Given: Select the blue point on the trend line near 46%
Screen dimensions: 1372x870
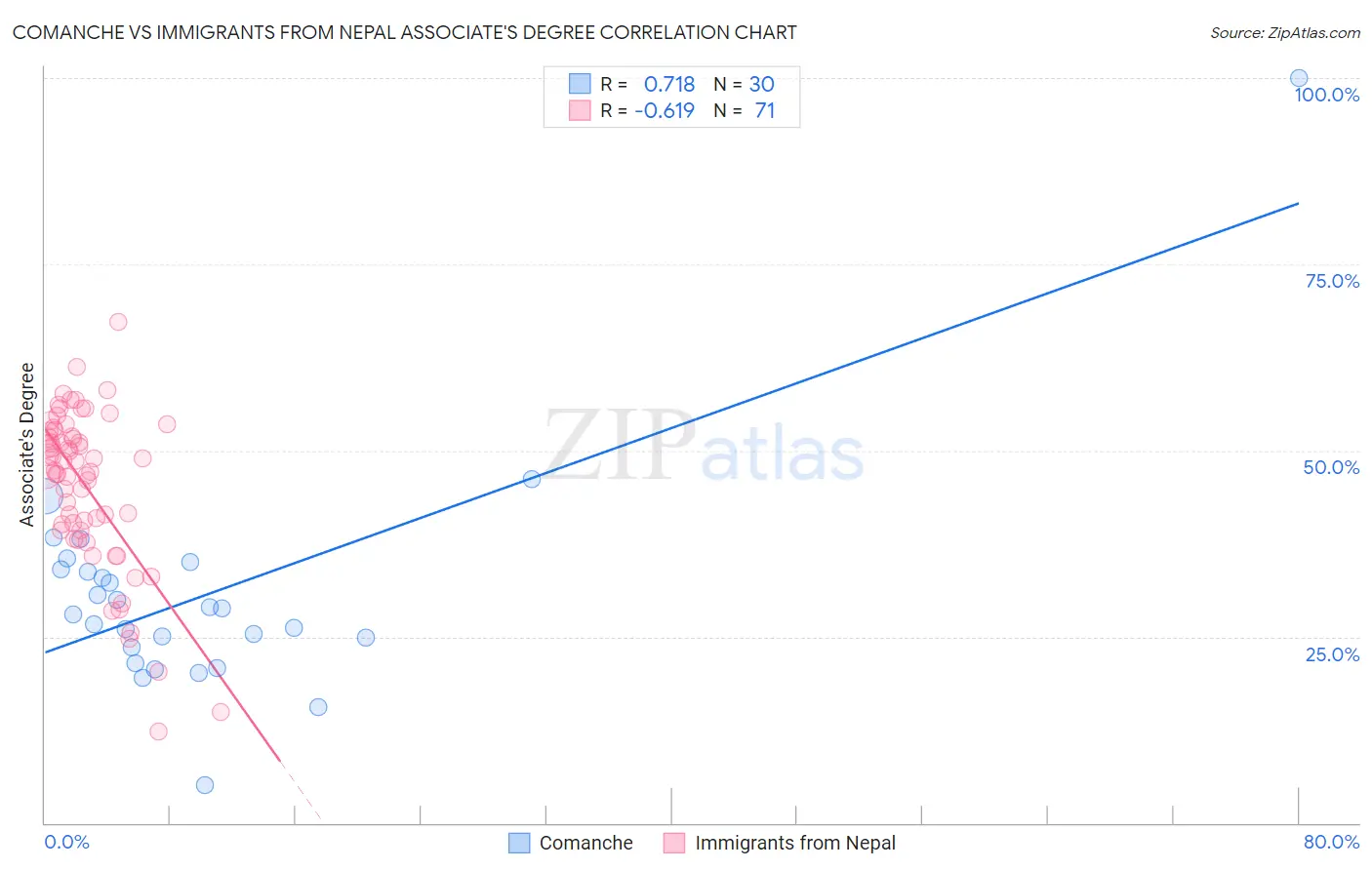Looking at the screenshot, I should point(532,479).
